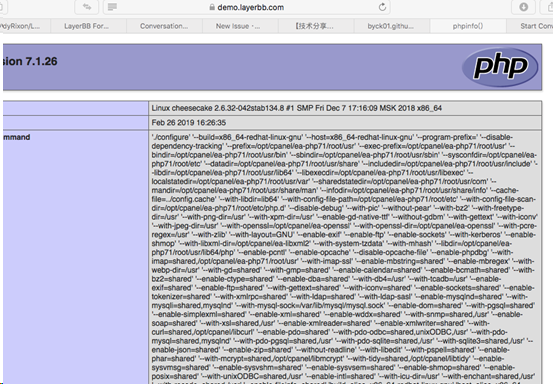Image resolution: width=553 pixels, height=384 pixels.
Task: Click the version 7.1.26 heading
Action: click(x=30, y=61)
